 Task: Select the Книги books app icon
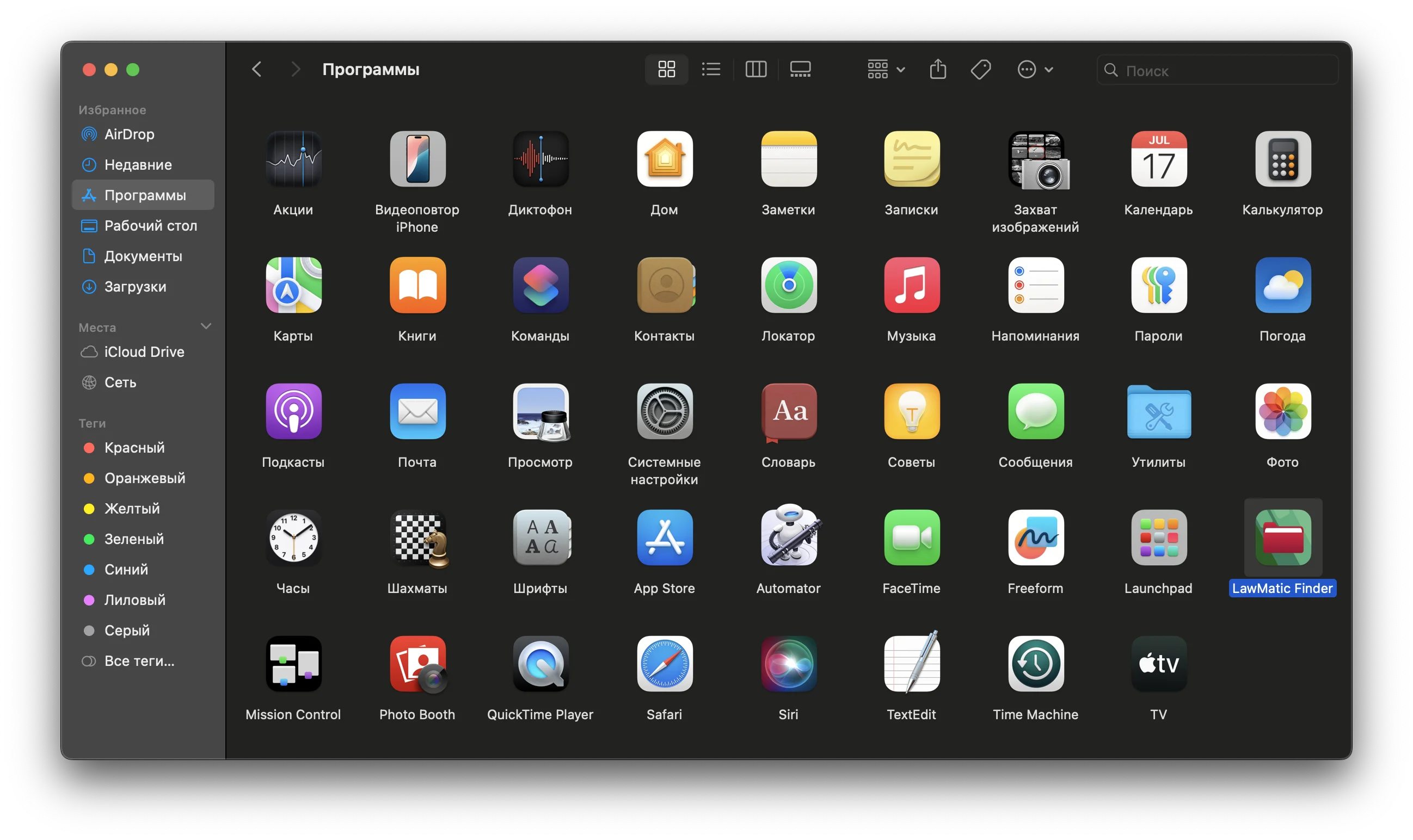[417, 285]
